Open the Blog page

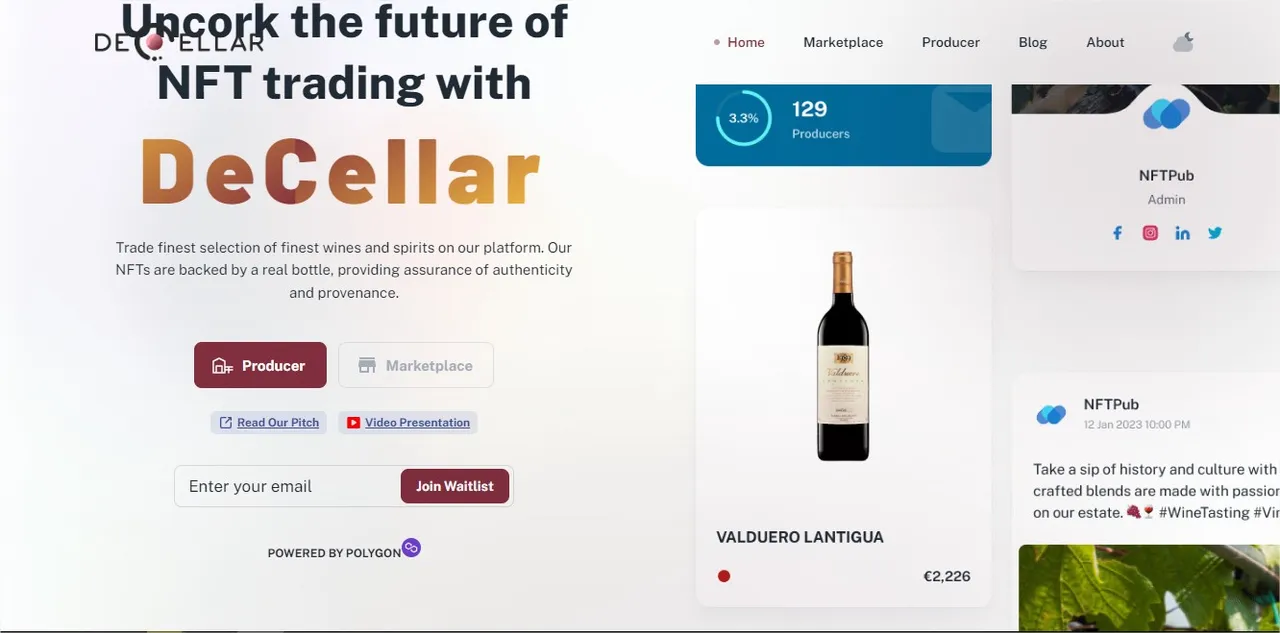[1033, 42]
